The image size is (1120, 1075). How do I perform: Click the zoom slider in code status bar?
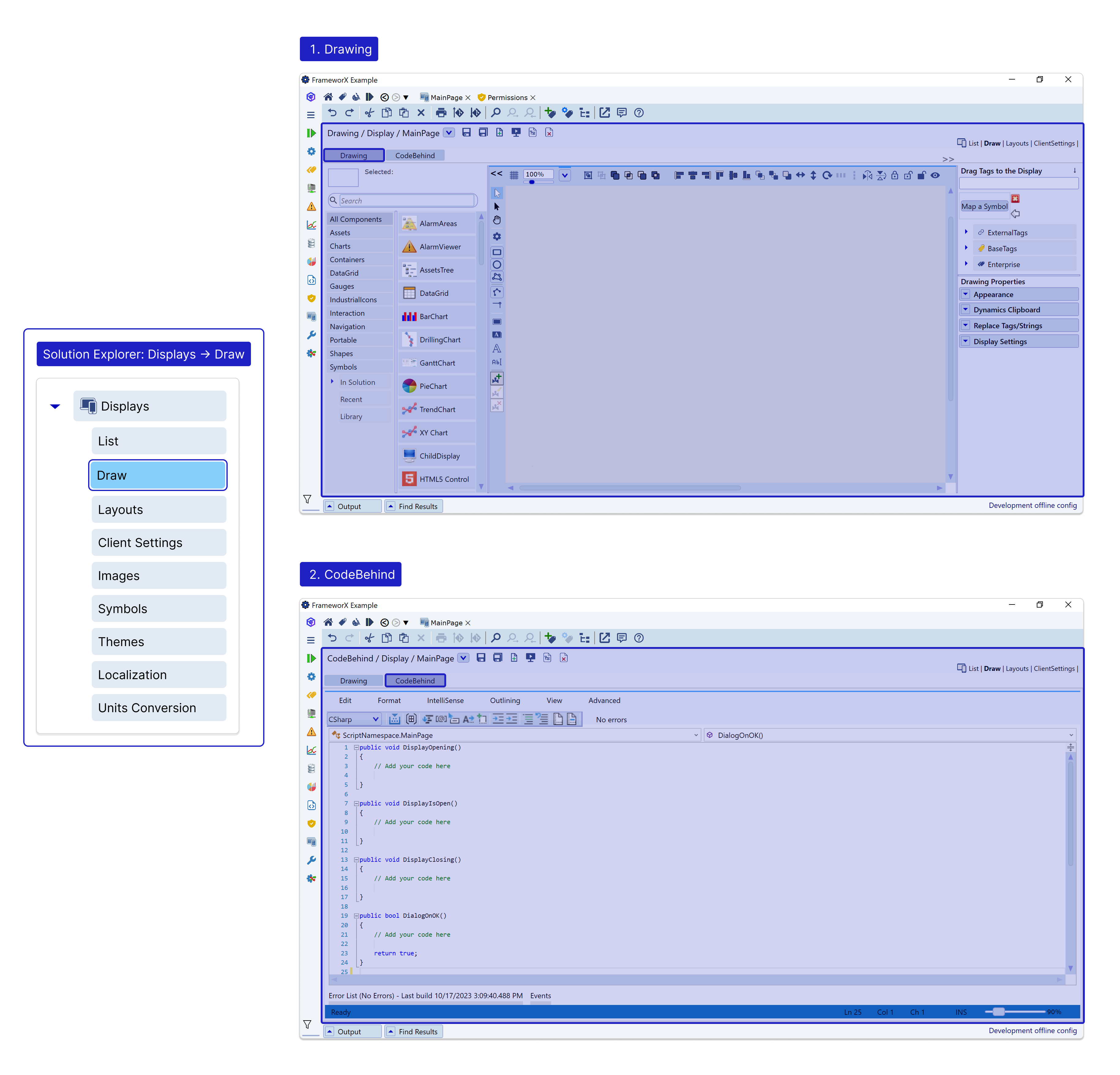coord(998,1012)
